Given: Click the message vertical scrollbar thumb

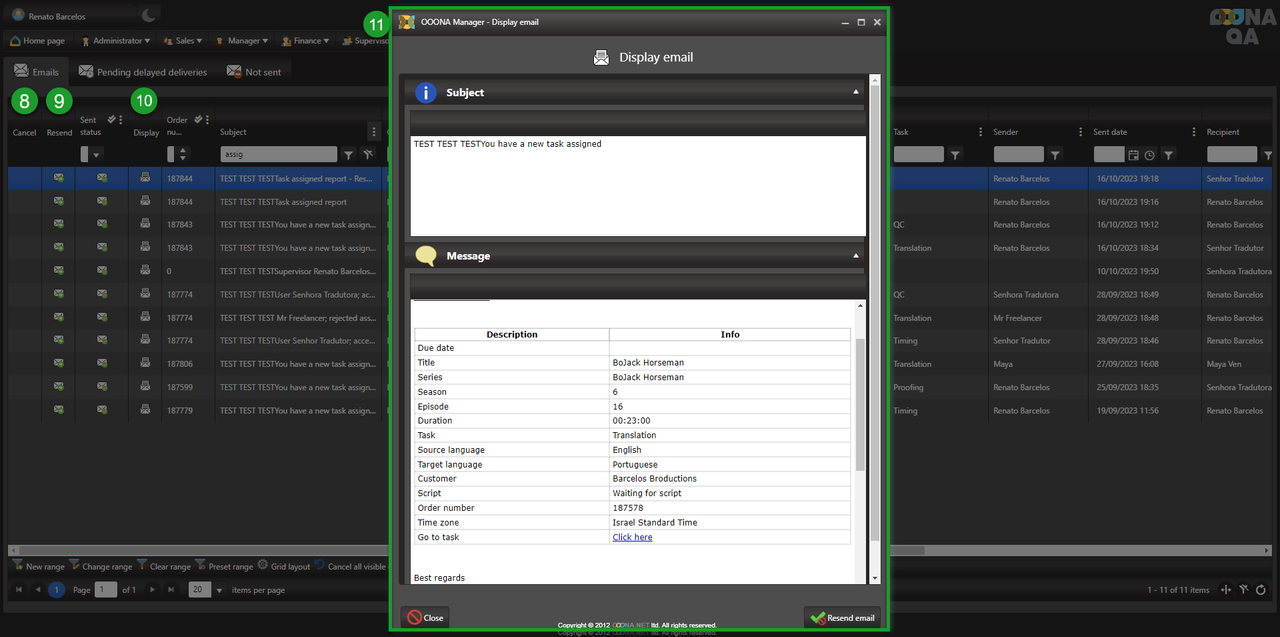Looking at the screenshot, I should (x=860, y=405).
